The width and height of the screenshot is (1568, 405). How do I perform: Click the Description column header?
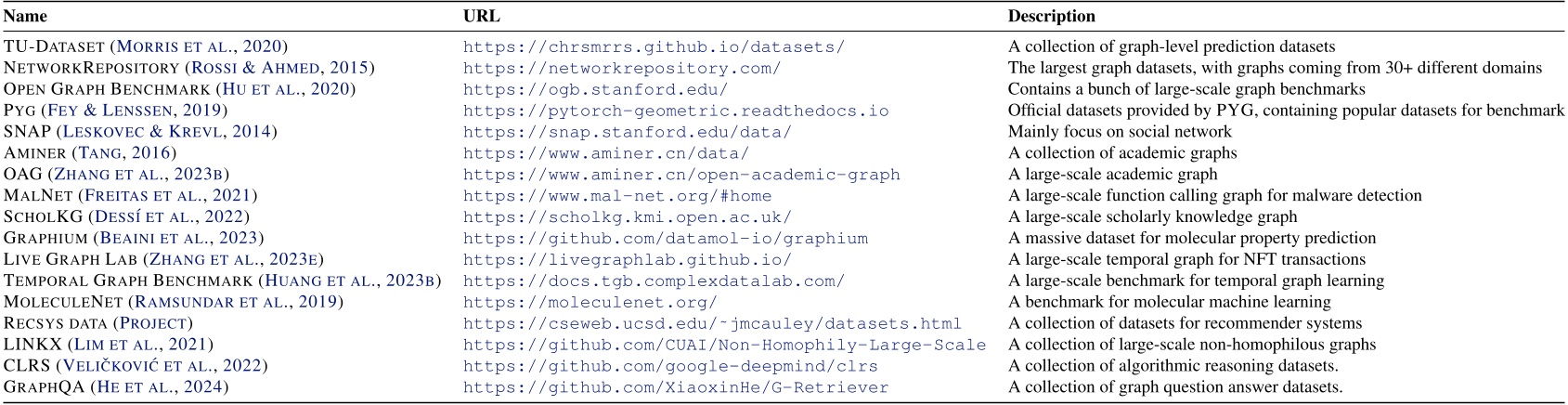[1052, 16]
